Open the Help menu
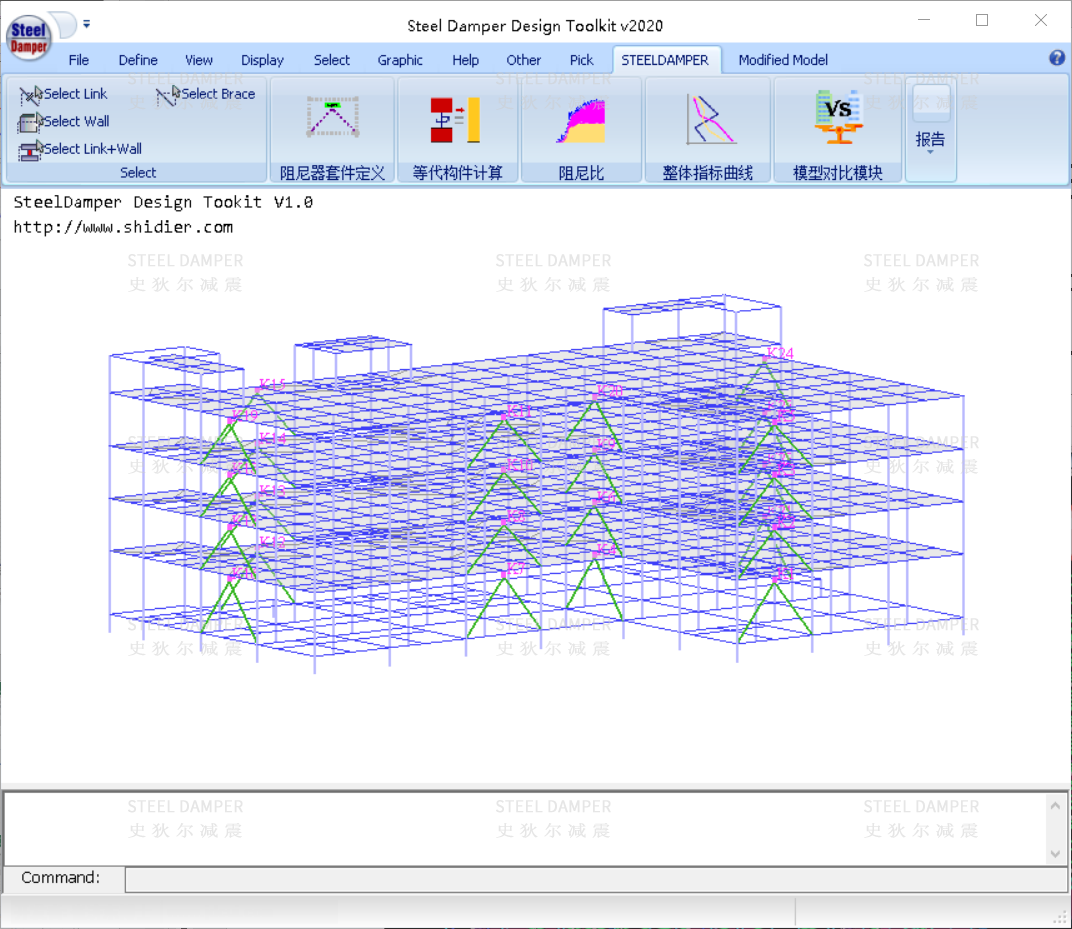Screen dimensions: 1072x929 point(466,60)
